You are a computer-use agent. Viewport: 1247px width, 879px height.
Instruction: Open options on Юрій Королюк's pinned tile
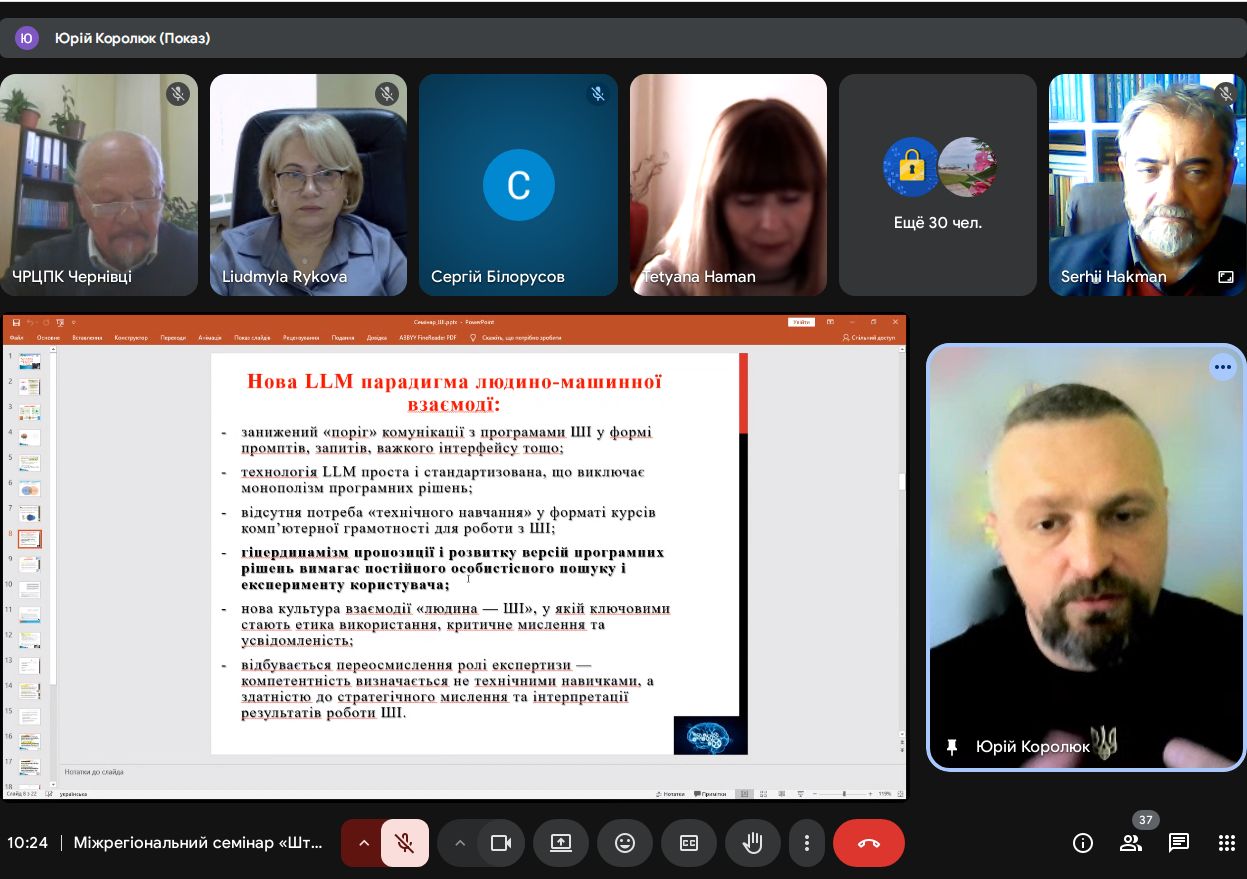click(1223, 367)
